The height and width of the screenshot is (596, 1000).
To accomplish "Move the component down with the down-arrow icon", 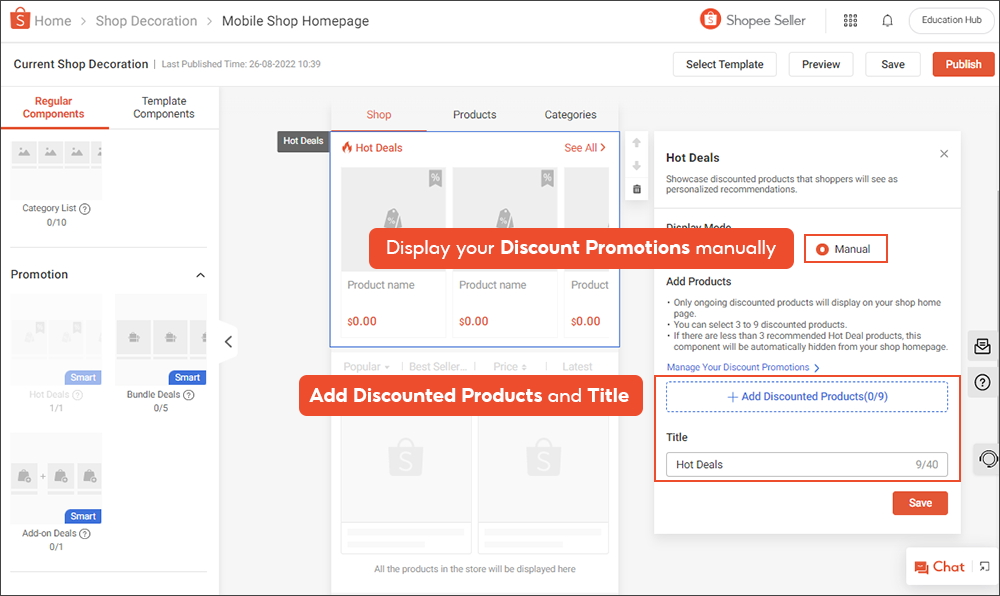I will pyautogui.click(x=636, y=165).
